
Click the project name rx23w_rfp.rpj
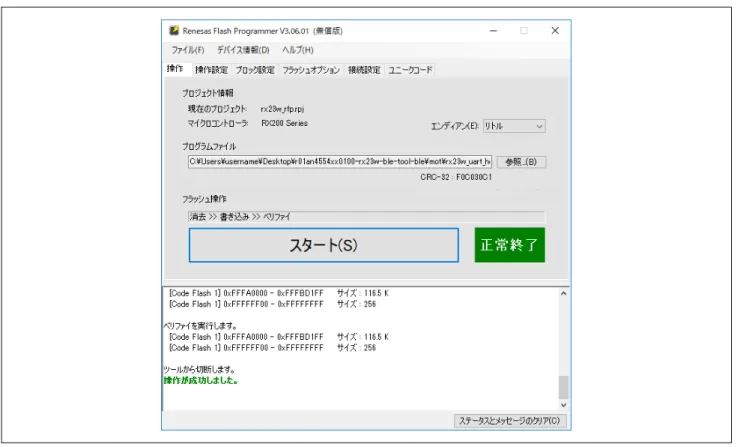click(x=282, y=109)
